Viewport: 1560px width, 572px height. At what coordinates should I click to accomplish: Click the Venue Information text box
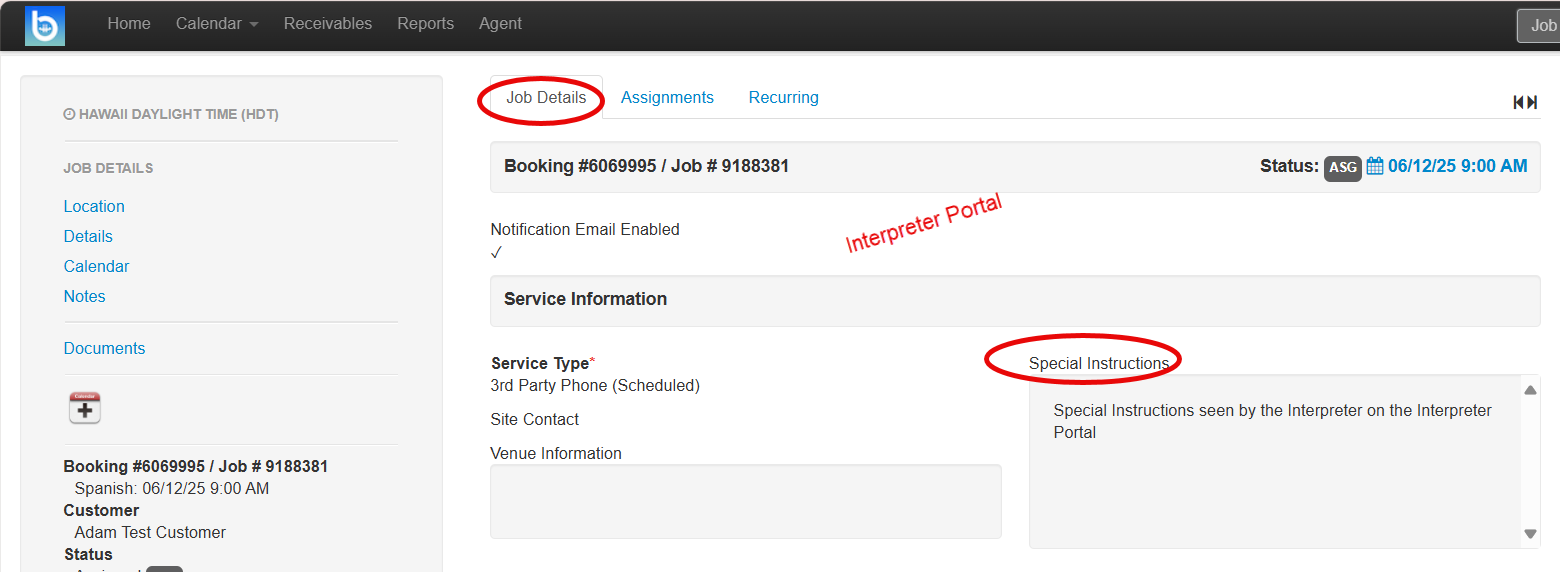pyautogui.click(x=745, y=501)
